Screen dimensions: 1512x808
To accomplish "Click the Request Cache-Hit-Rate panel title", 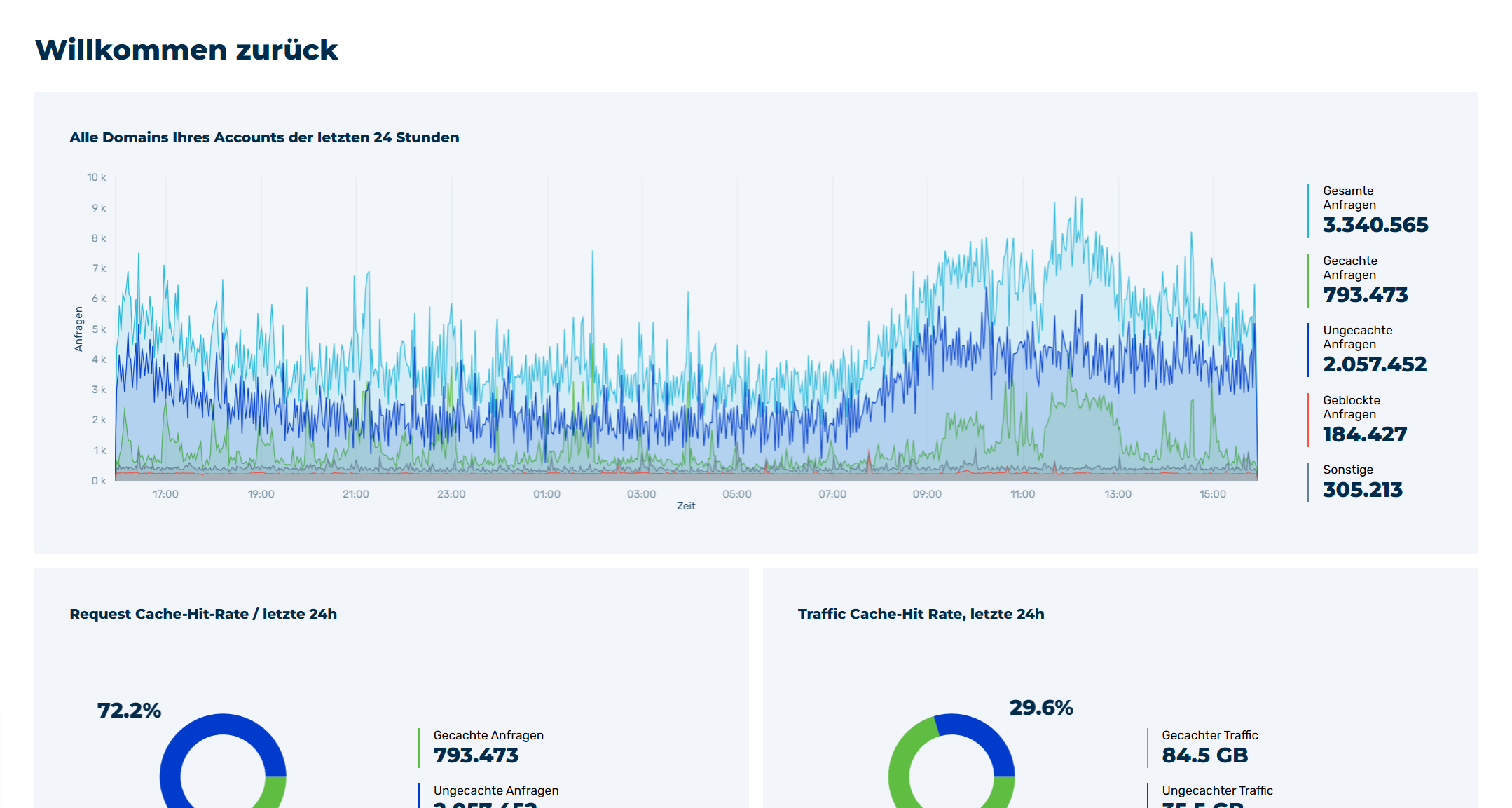I will pos(203,614).
